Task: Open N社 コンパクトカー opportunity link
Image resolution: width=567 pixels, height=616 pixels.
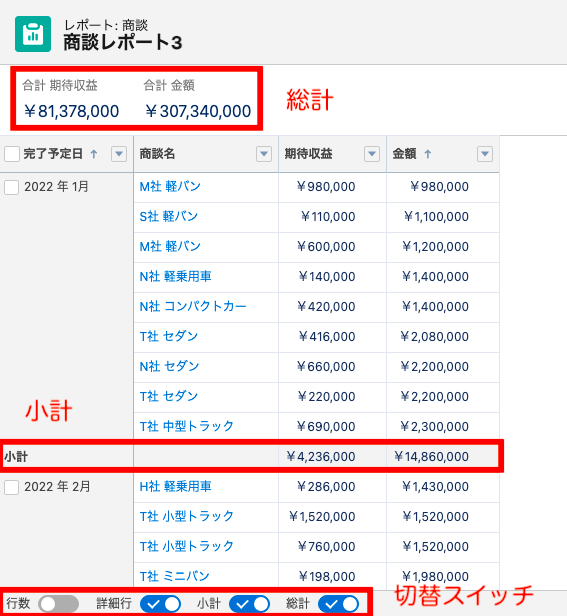Action: point(193,306)
